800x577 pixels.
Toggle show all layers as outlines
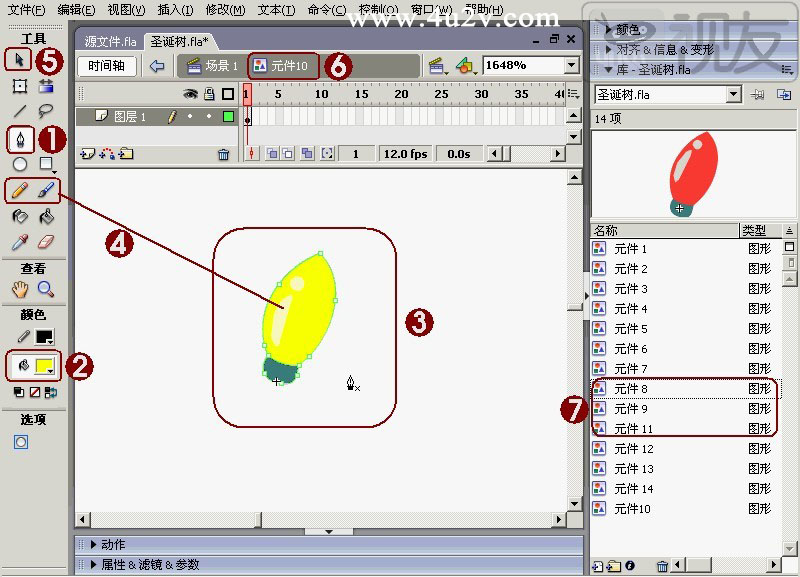[228, 94]
